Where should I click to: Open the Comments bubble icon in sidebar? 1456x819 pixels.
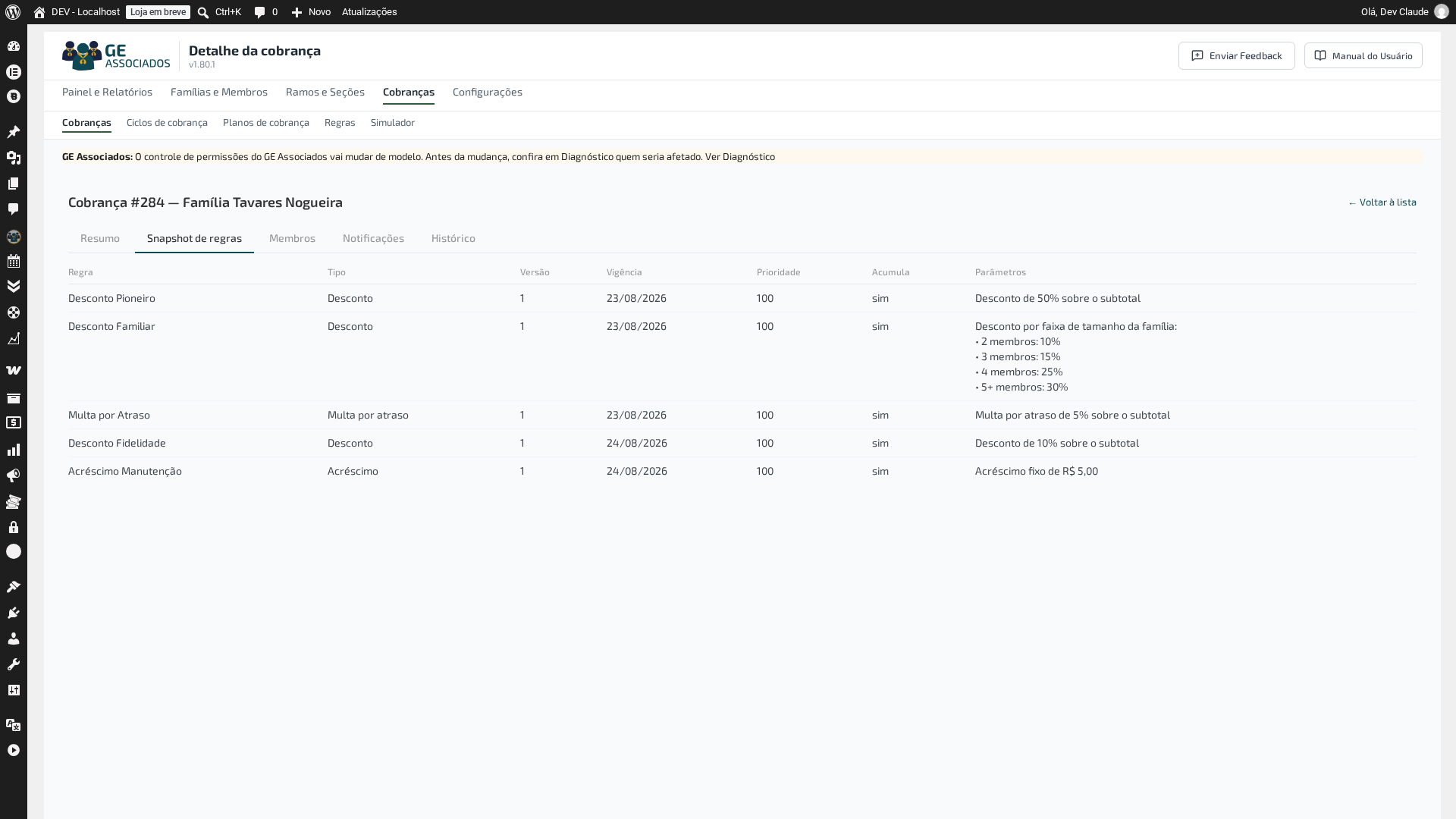pyautogui.click(x=14, y=209)
